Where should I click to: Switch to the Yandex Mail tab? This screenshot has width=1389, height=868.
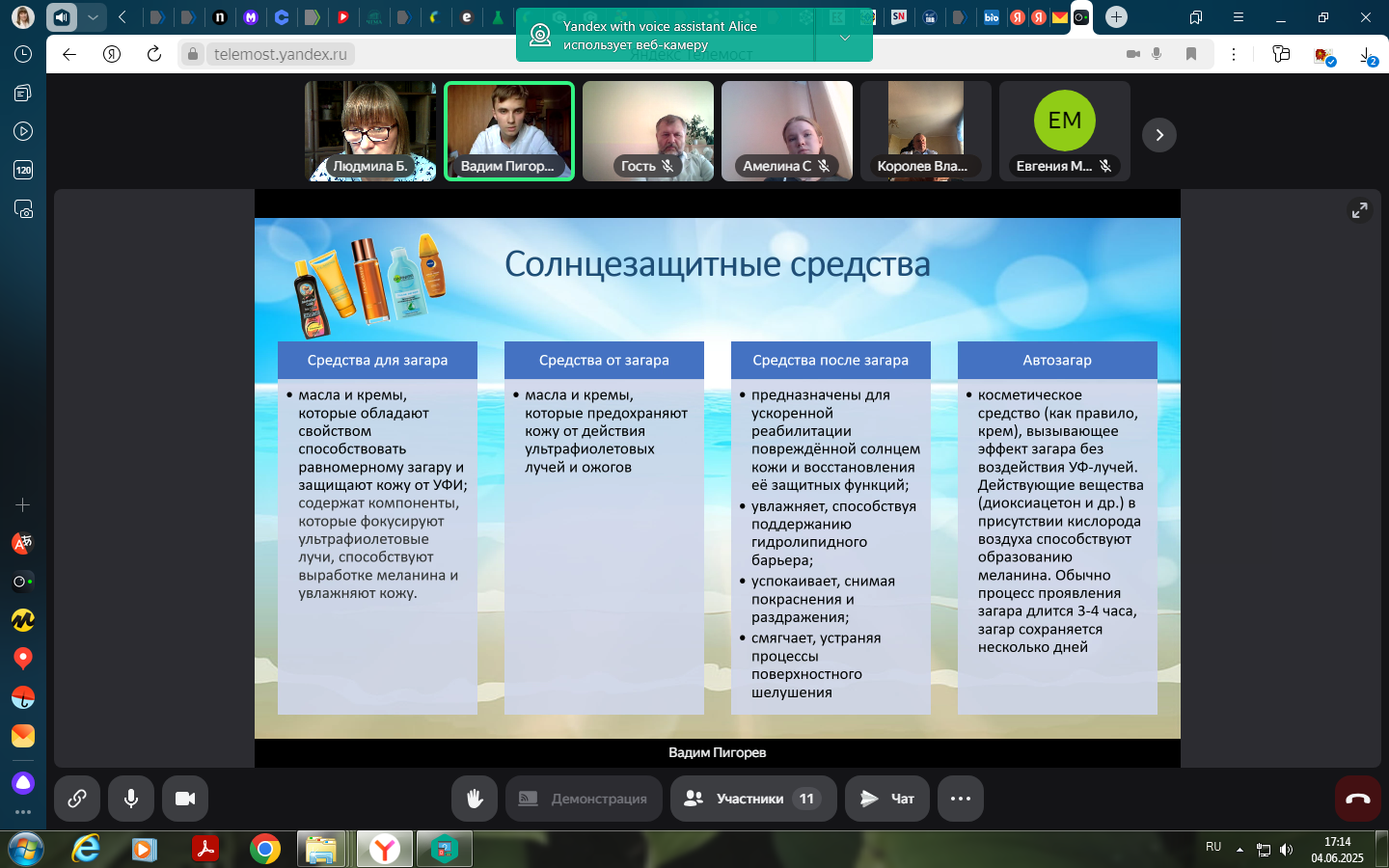coord(1060,16)
